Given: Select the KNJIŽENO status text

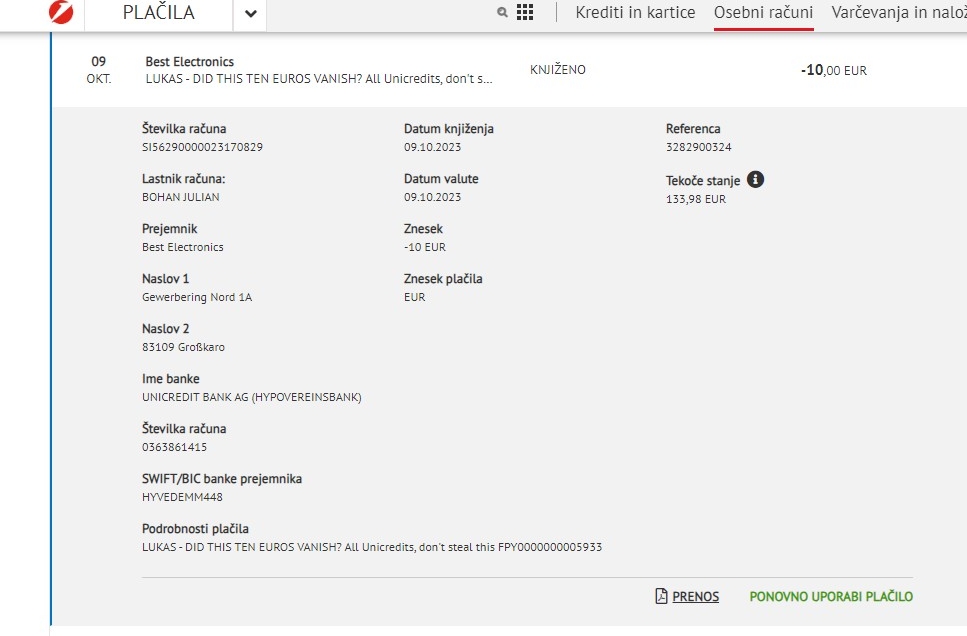Looking at the screenshot, I should tap(558, 70).
